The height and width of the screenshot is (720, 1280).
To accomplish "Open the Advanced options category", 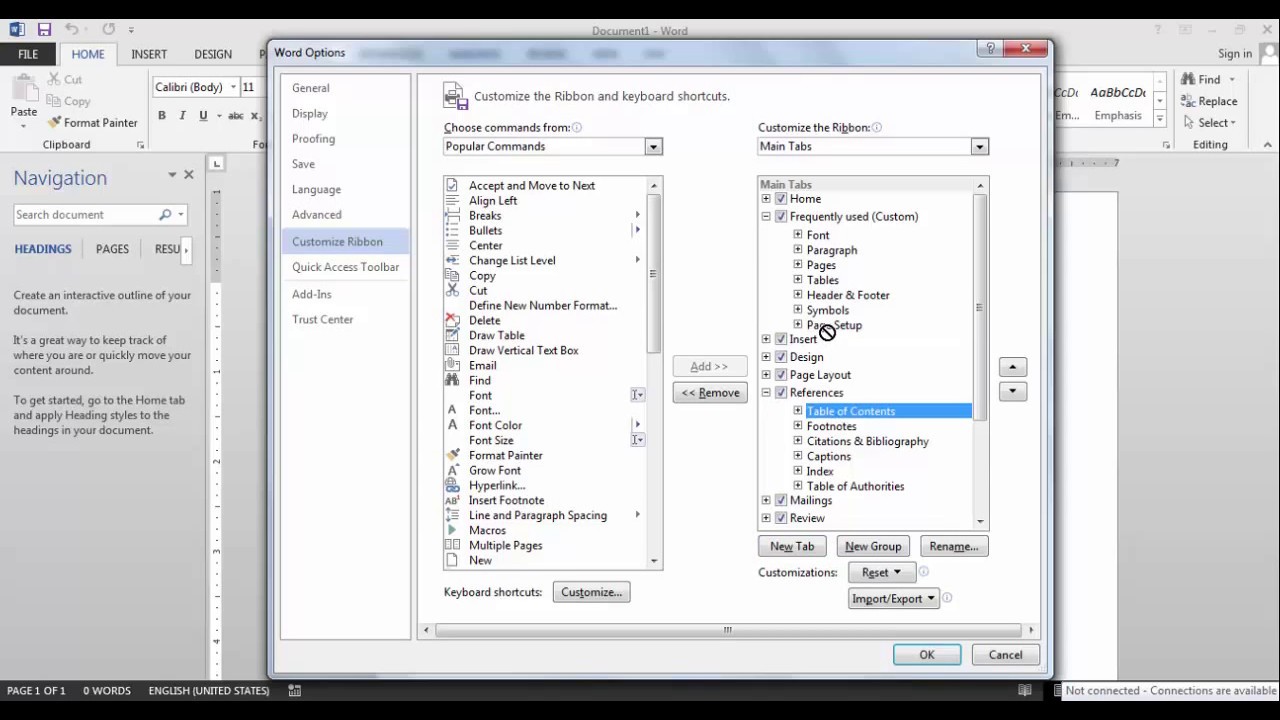I will tap(345, 215).
